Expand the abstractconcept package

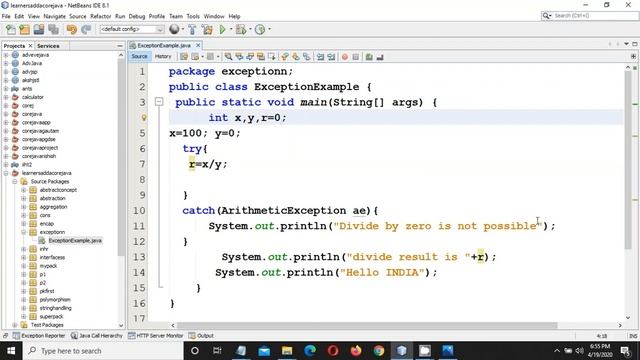[x=23, y=190]
